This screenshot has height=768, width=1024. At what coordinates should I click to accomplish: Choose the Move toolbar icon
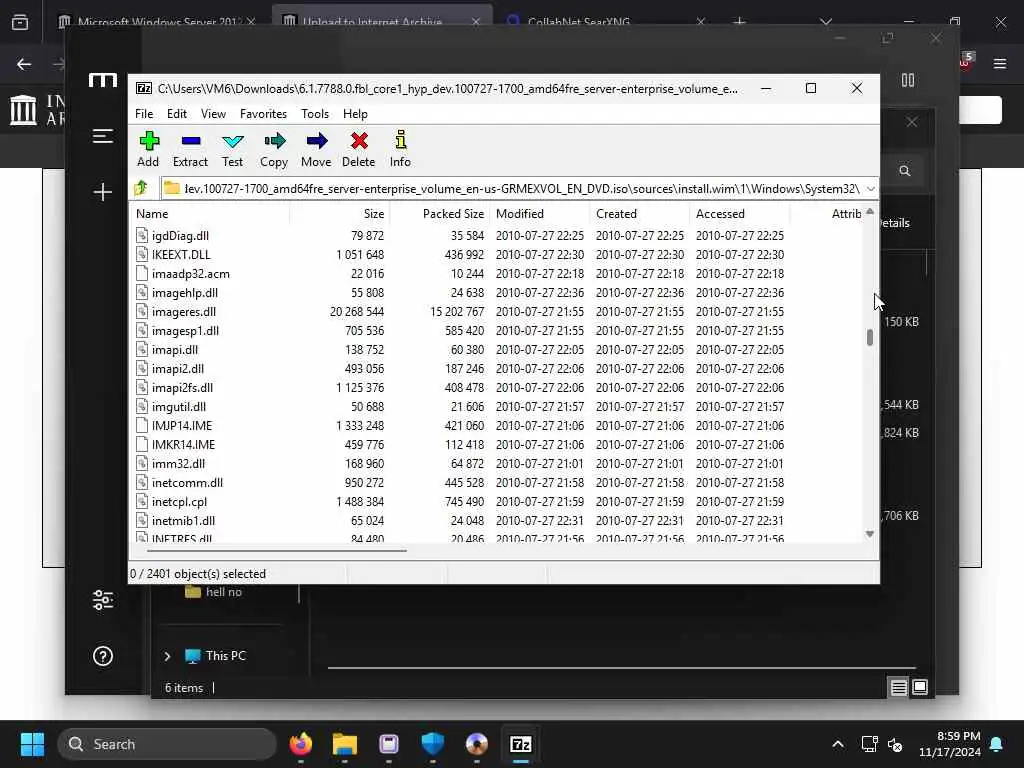pyautogui.click(x=316, y=149)
